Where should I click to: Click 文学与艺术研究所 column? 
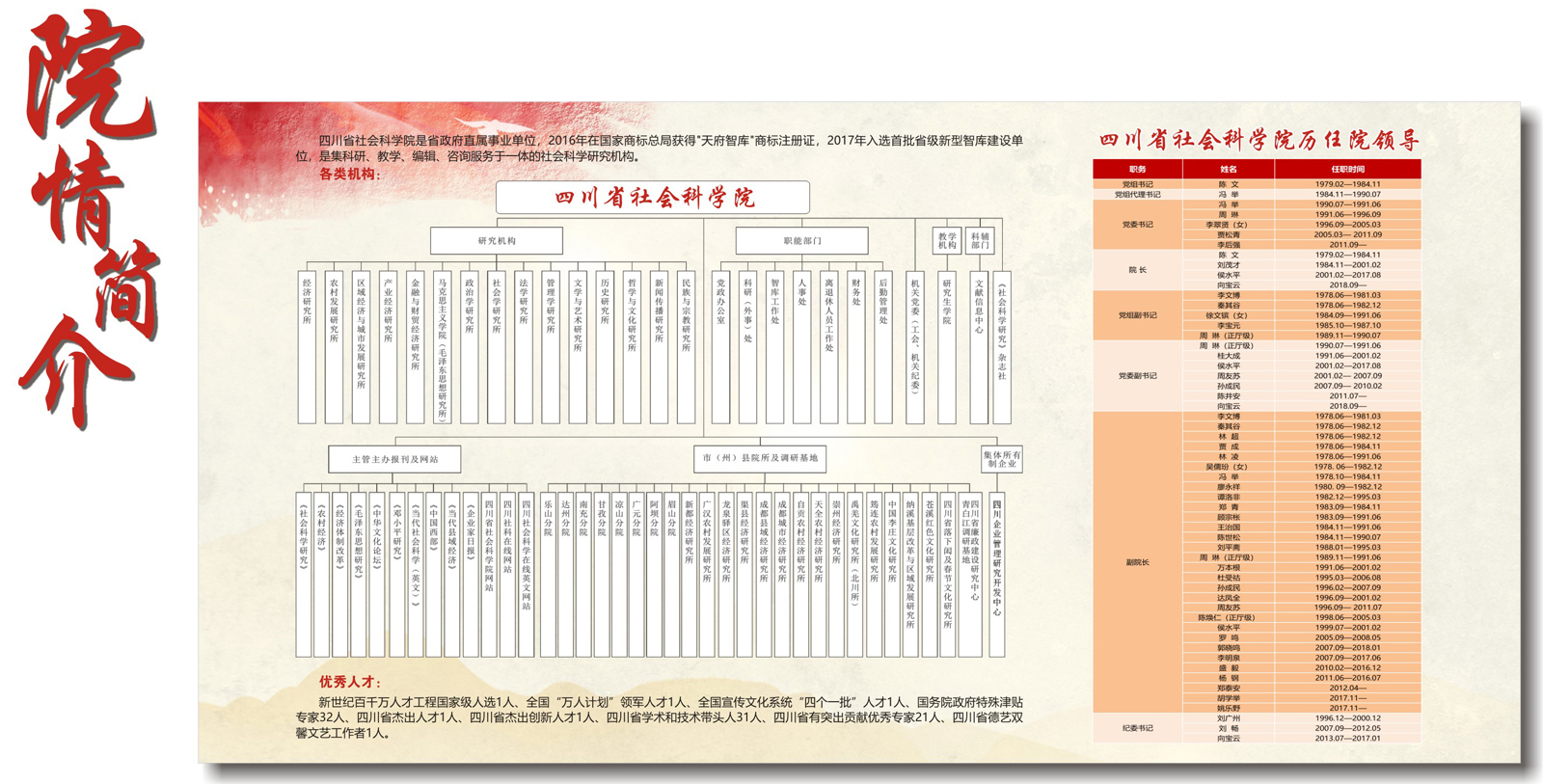tap(577, 346)
